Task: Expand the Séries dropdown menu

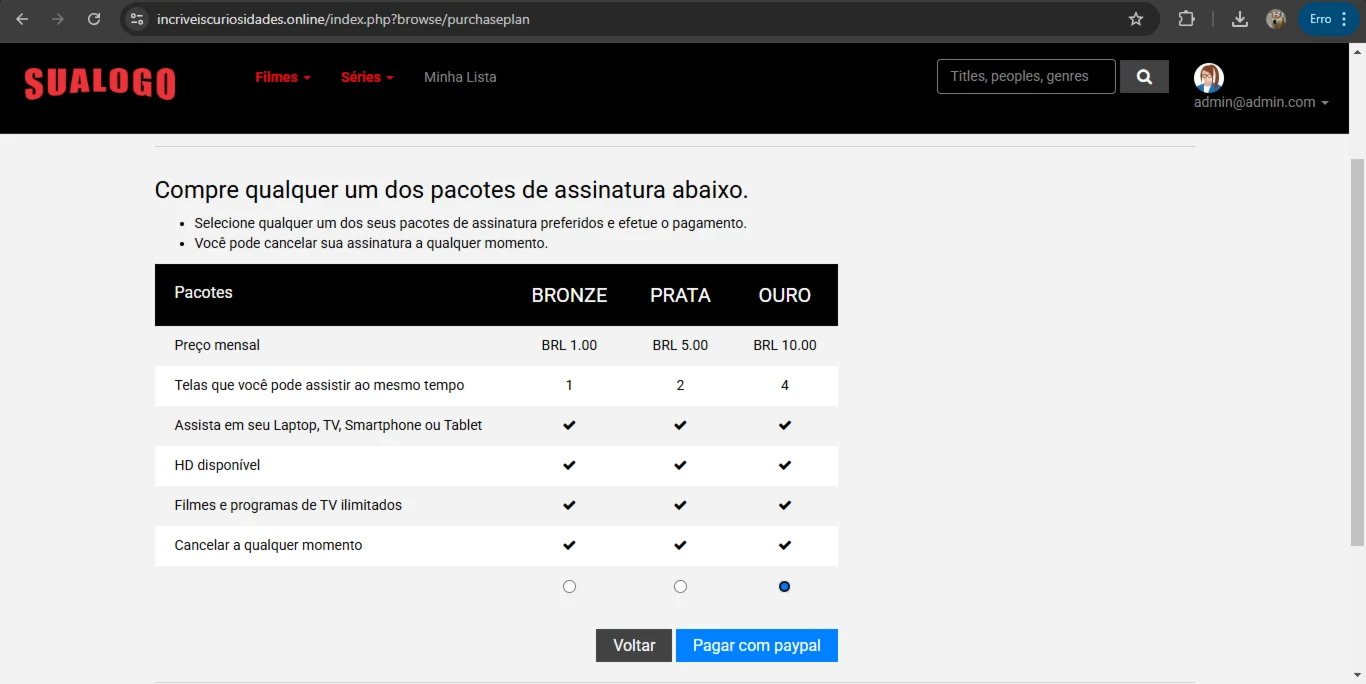Action: pyautogui.click(x=367, y=77)
